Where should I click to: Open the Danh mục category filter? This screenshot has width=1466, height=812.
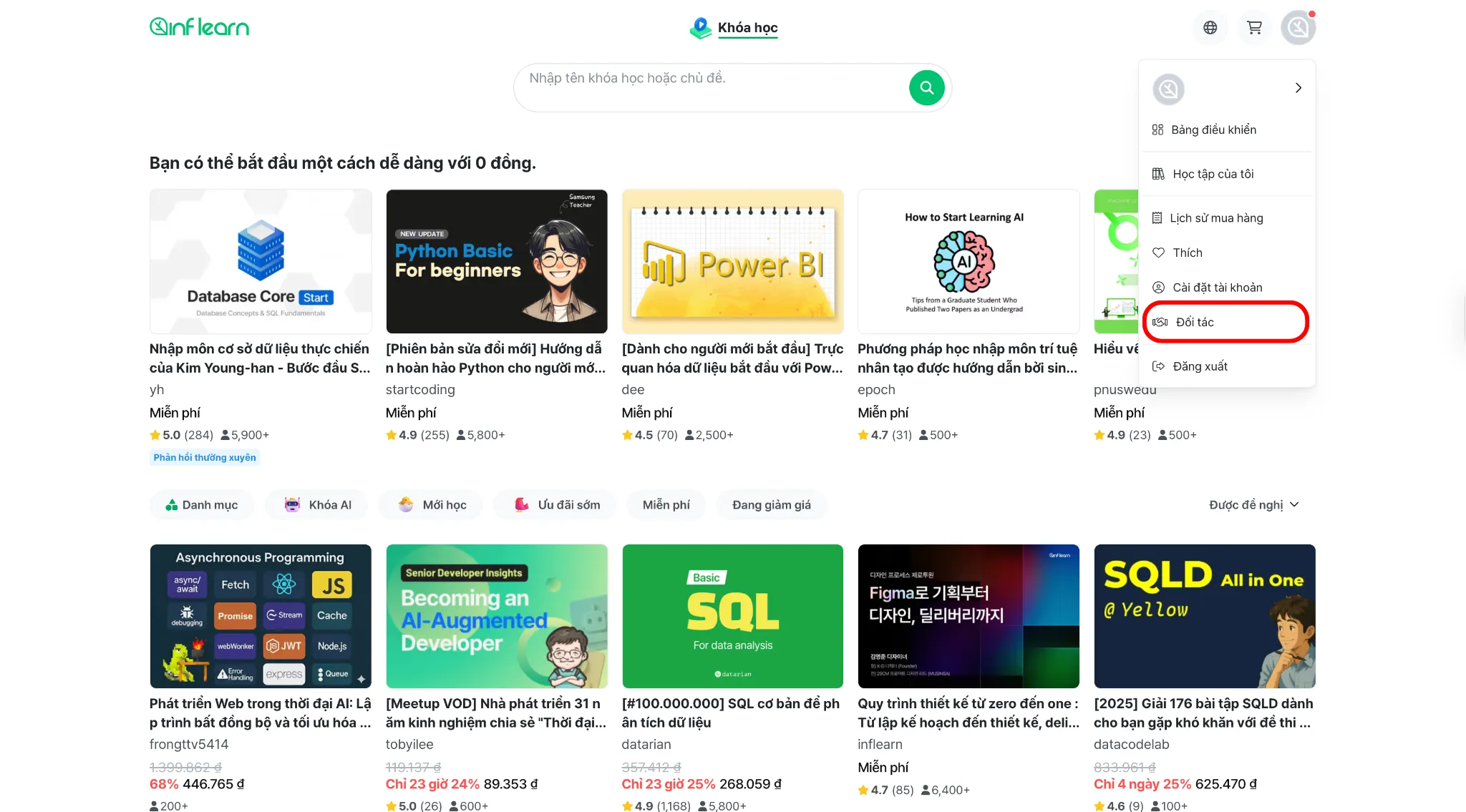[201, 505]
